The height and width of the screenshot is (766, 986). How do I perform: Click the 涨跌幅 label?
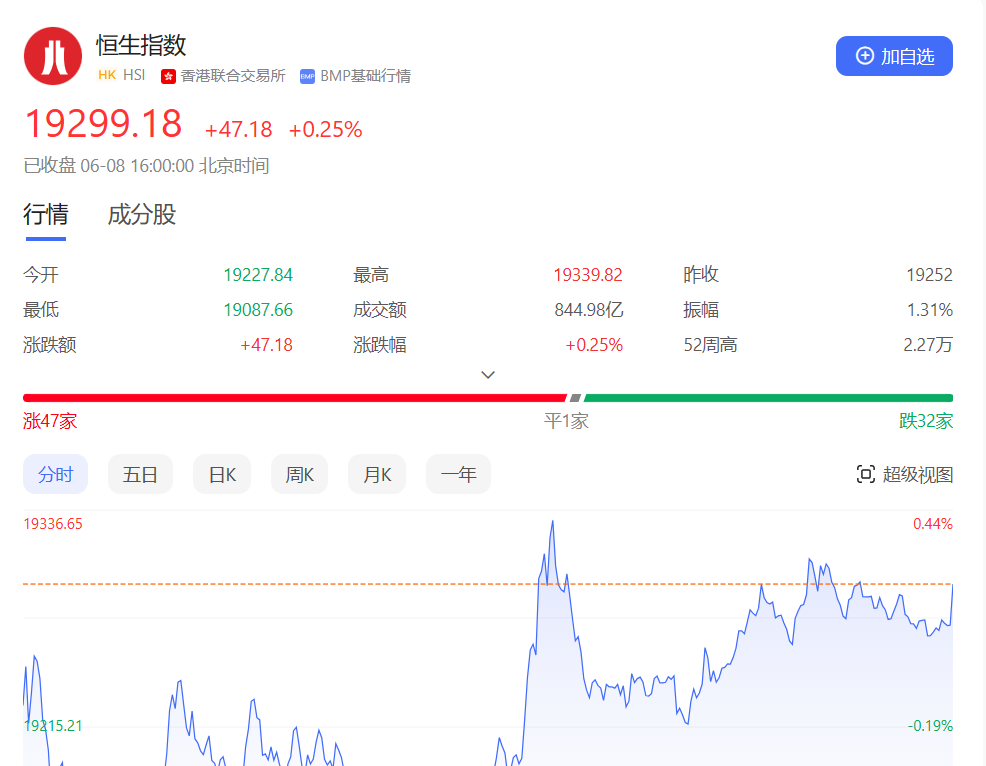tap(380, 345)
